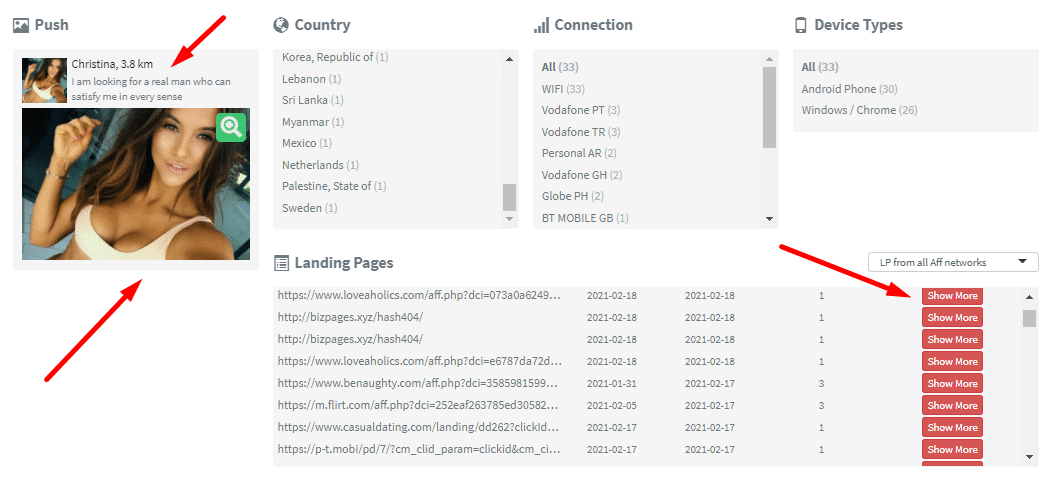Image resolution: width=1048 pixels, height=478 pixels.
Task: Click Christina's small avatar thumbnail
Action: (44, 80)
